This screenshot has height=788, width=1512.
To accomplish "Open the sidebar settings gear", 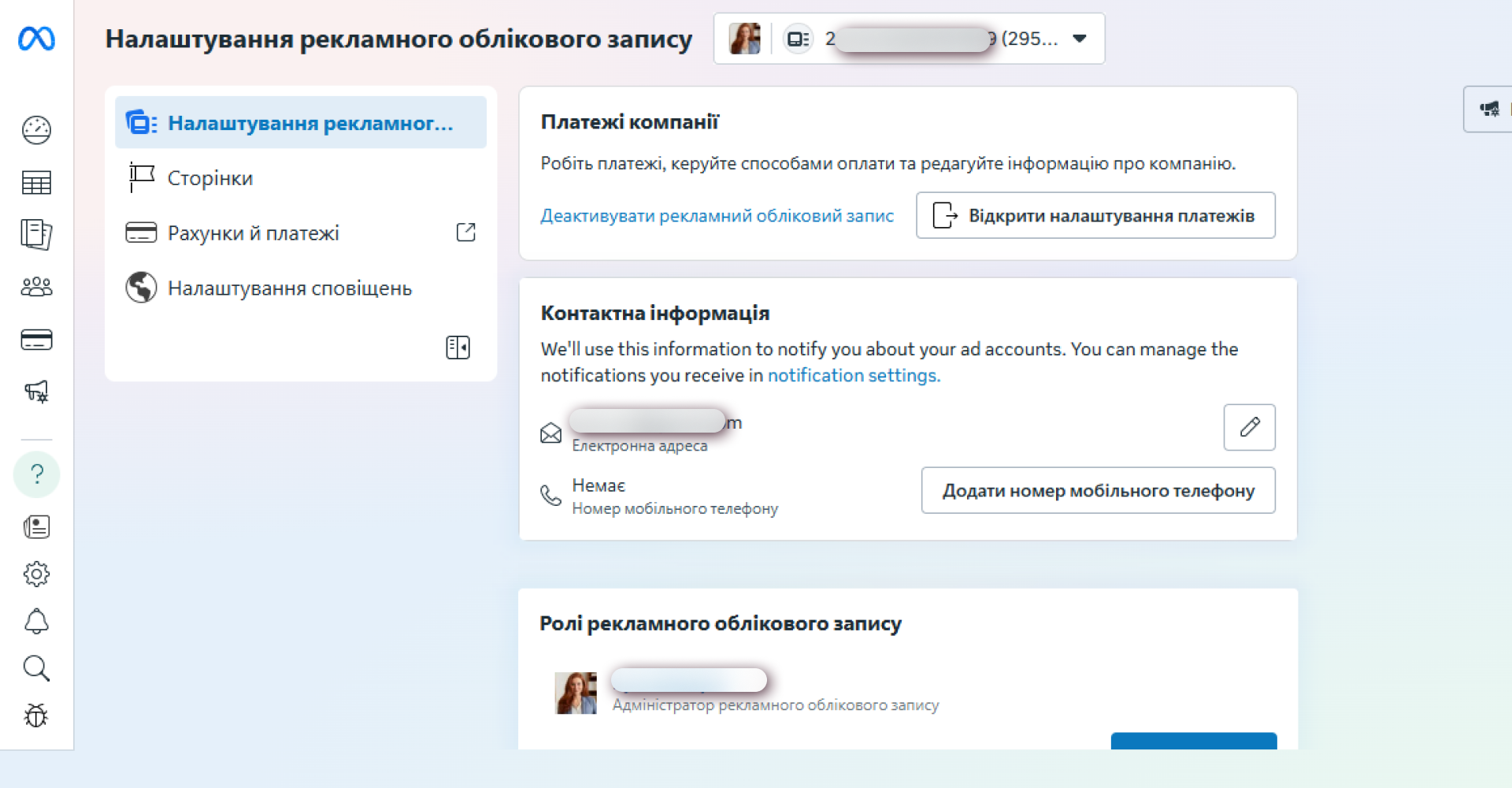I will (x=37, y=574).
